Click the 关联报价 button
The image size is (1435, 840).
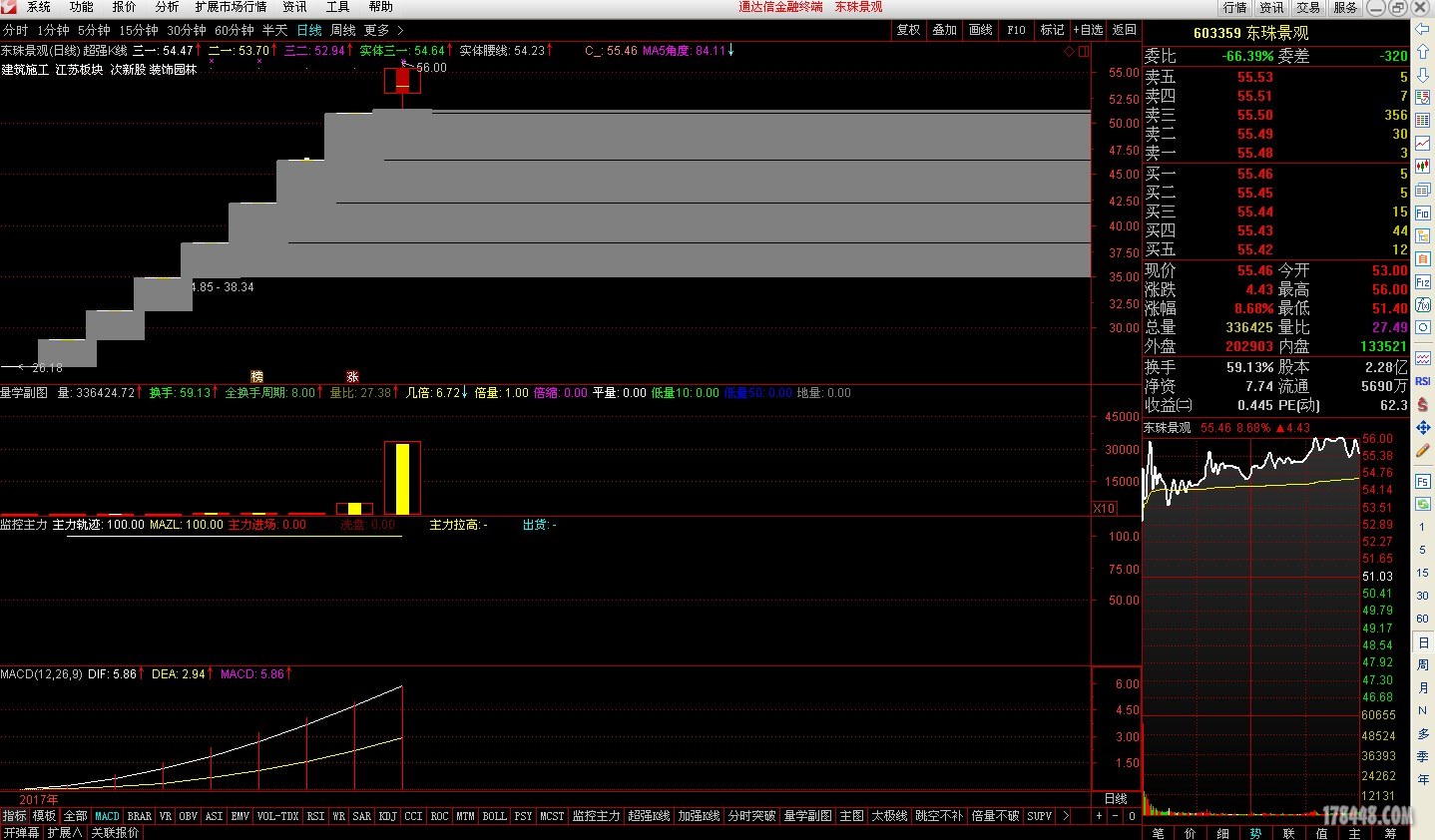(x=115, y=832)
